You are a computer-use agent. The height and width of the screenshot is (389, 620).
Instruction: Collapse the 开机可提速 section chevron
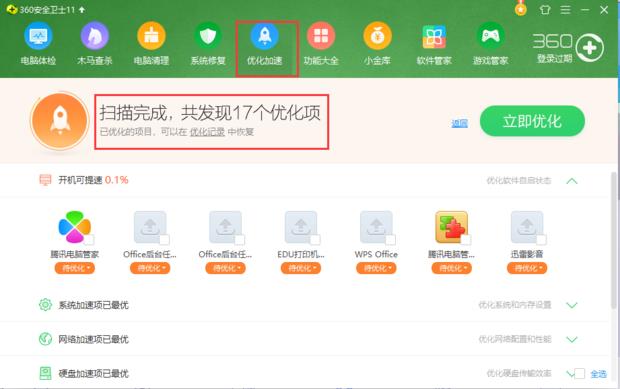(x=572, y=181)
